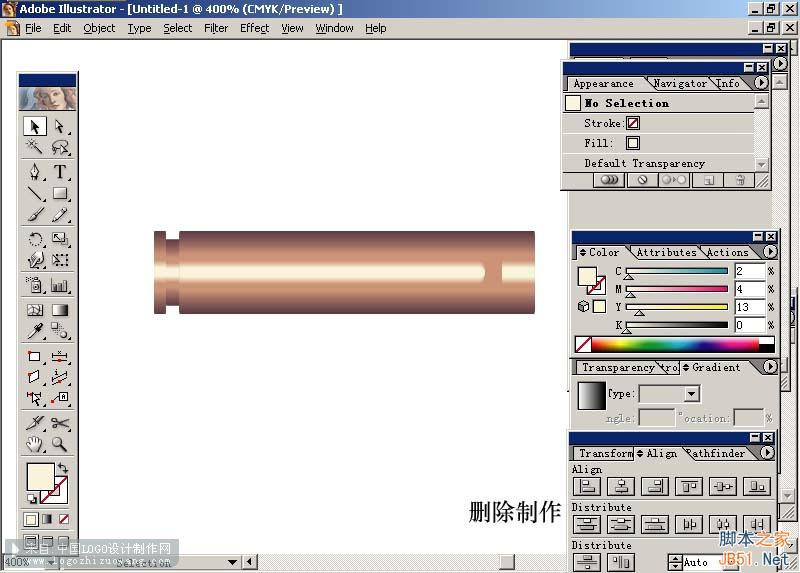Click the None swatch in Color panel

(x=583, y=344)
